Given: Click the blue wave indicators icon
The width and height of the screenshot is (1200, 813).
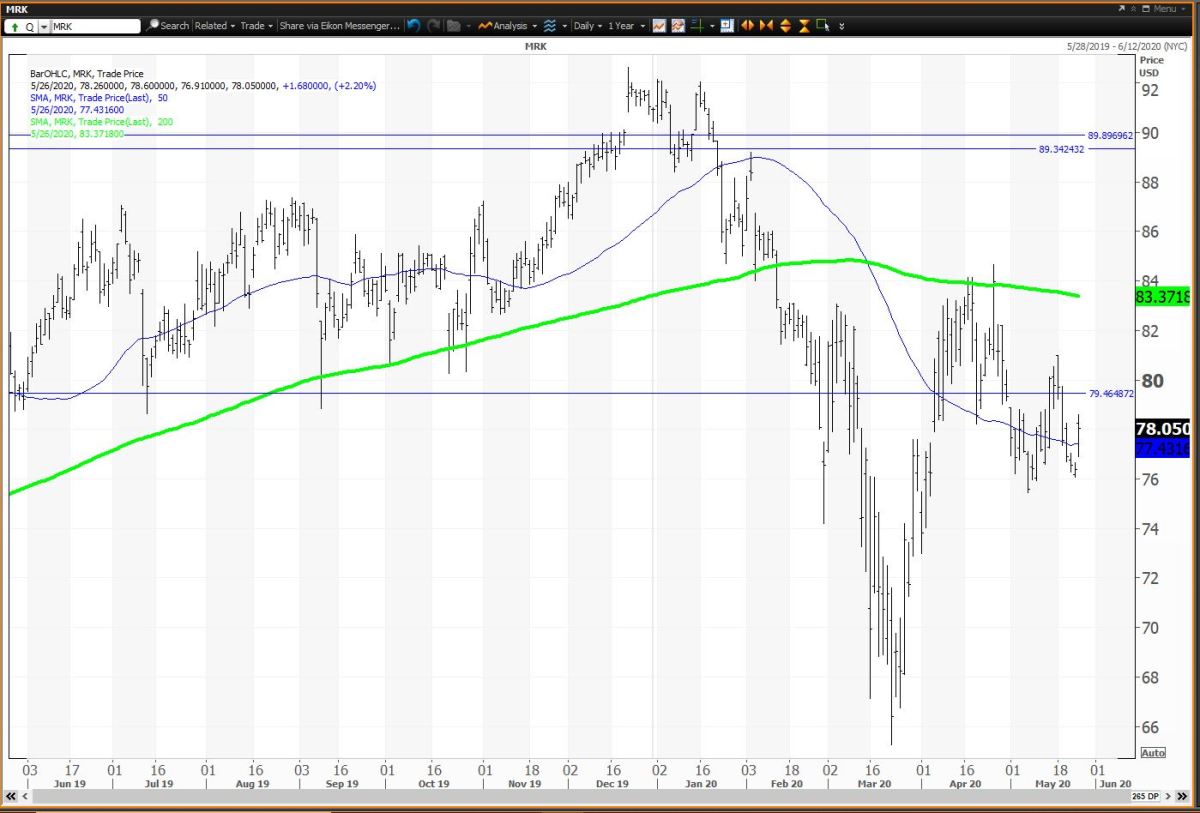Looking at the screenshot, I should [549, 25].
